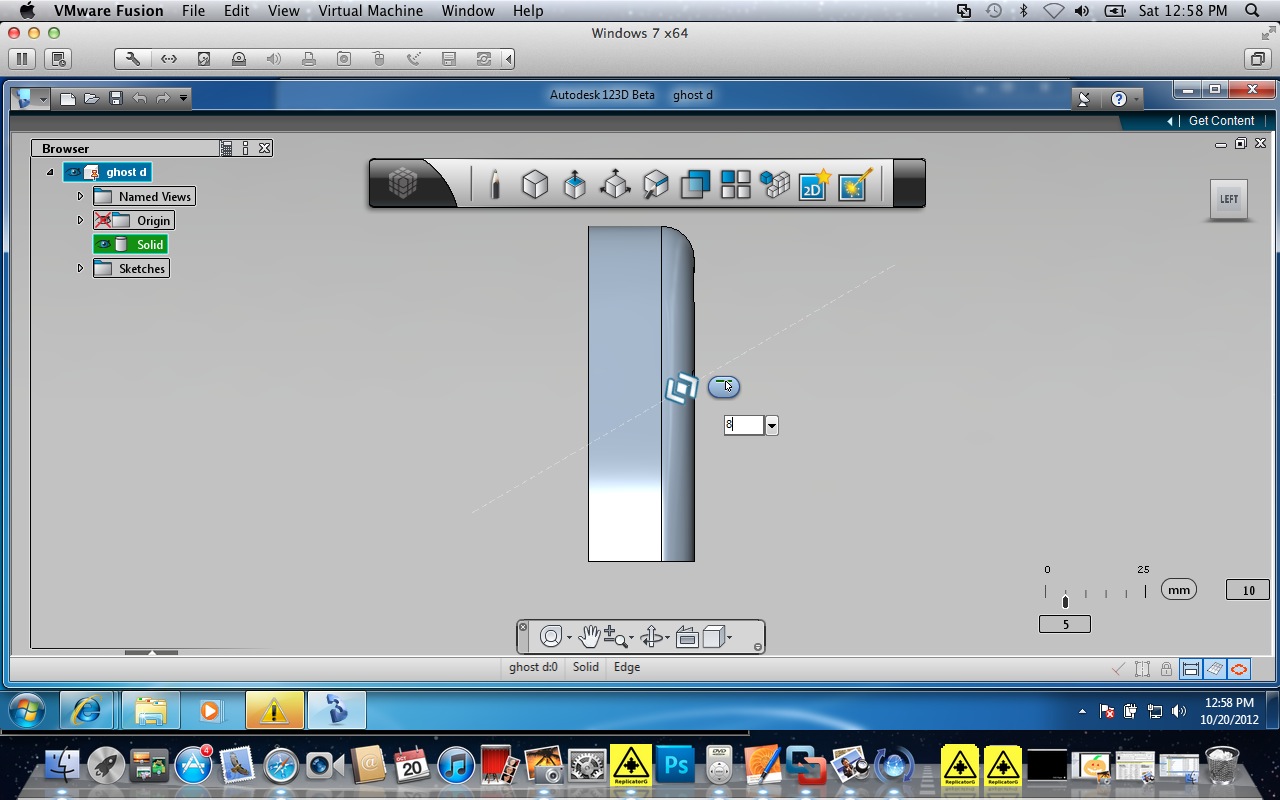The width and height of the screenshot is (1280, 800).
Task: Save the document with floppy icon
Action: tap(116, 98)
